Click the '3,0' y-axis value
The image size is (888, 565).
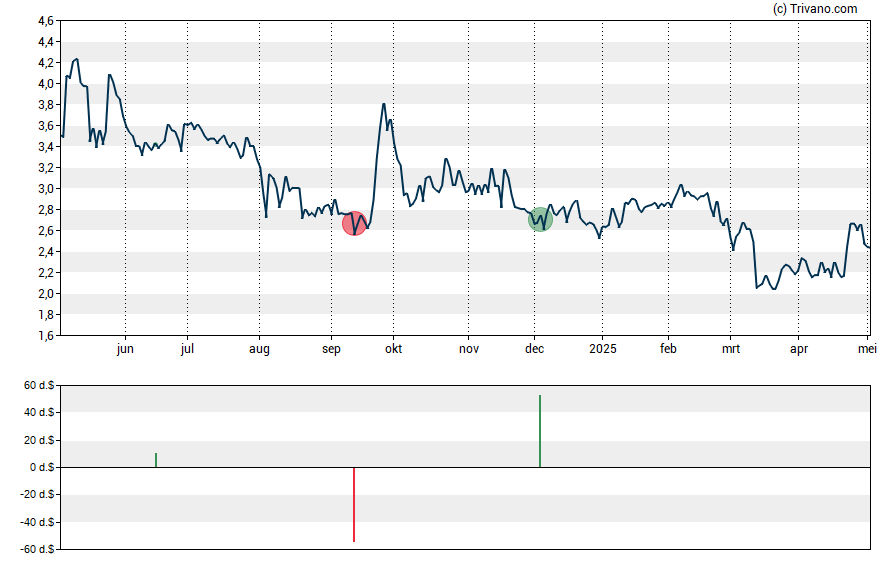coord(46,189)
